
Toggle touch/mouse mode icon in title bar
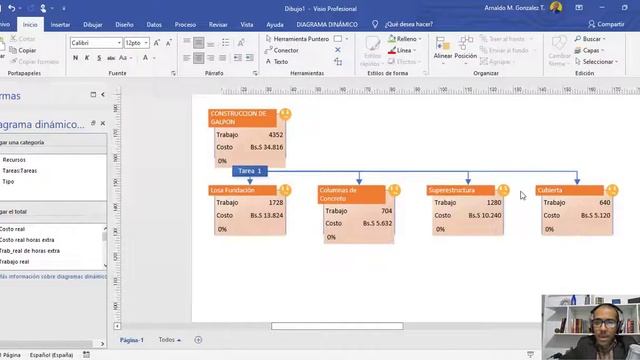click(x=43, y=8)
